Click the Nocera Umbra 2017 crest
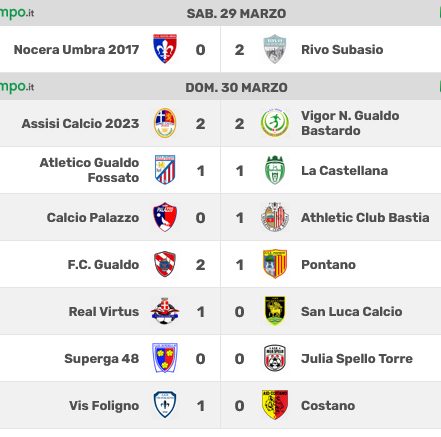 [165, 49]
